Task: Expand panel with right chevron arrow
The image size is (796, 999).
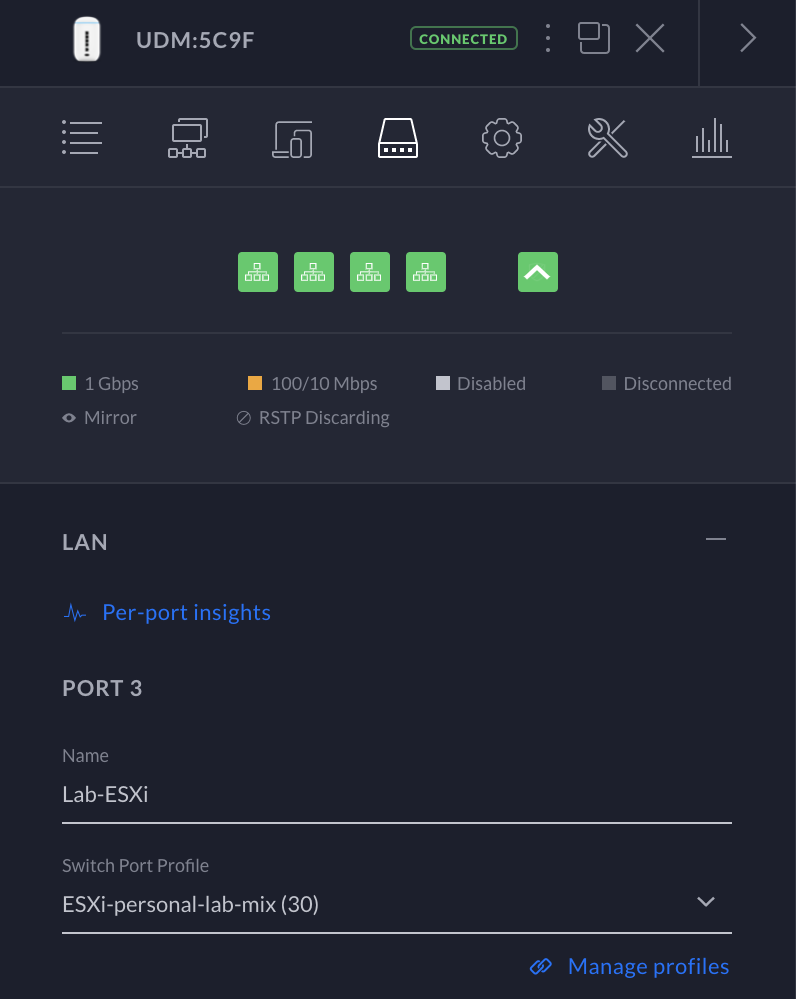Action: 748,39
